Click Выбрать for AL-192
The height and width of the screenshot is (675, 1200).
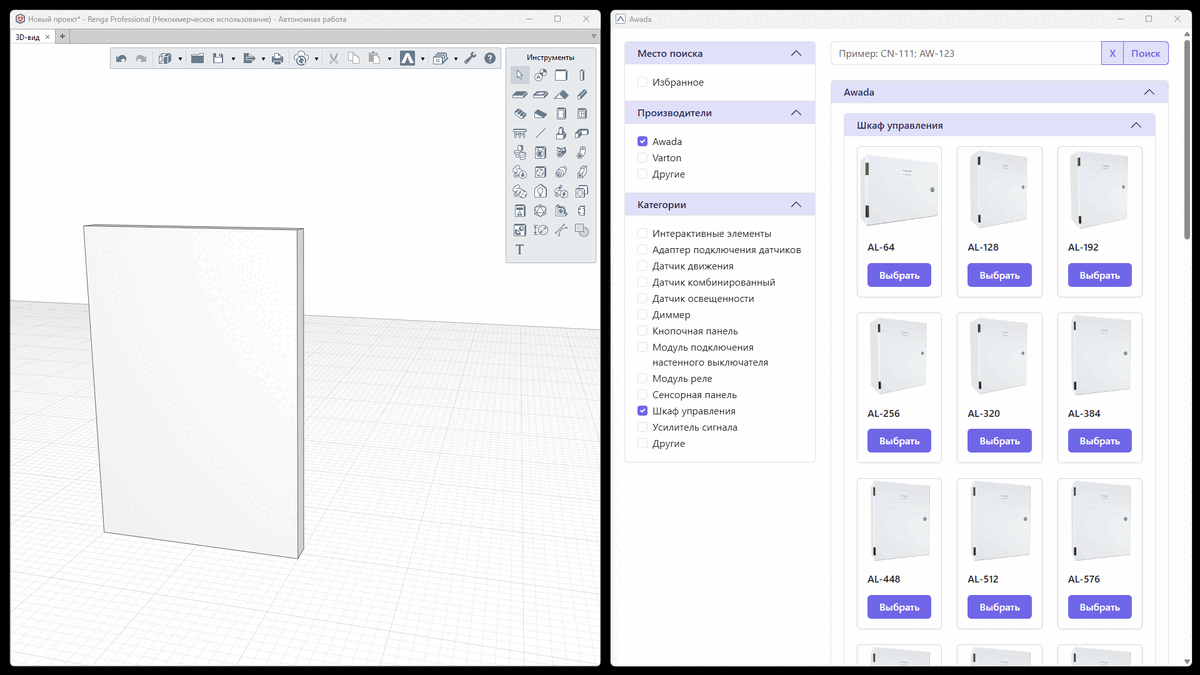click(1100, 275)
